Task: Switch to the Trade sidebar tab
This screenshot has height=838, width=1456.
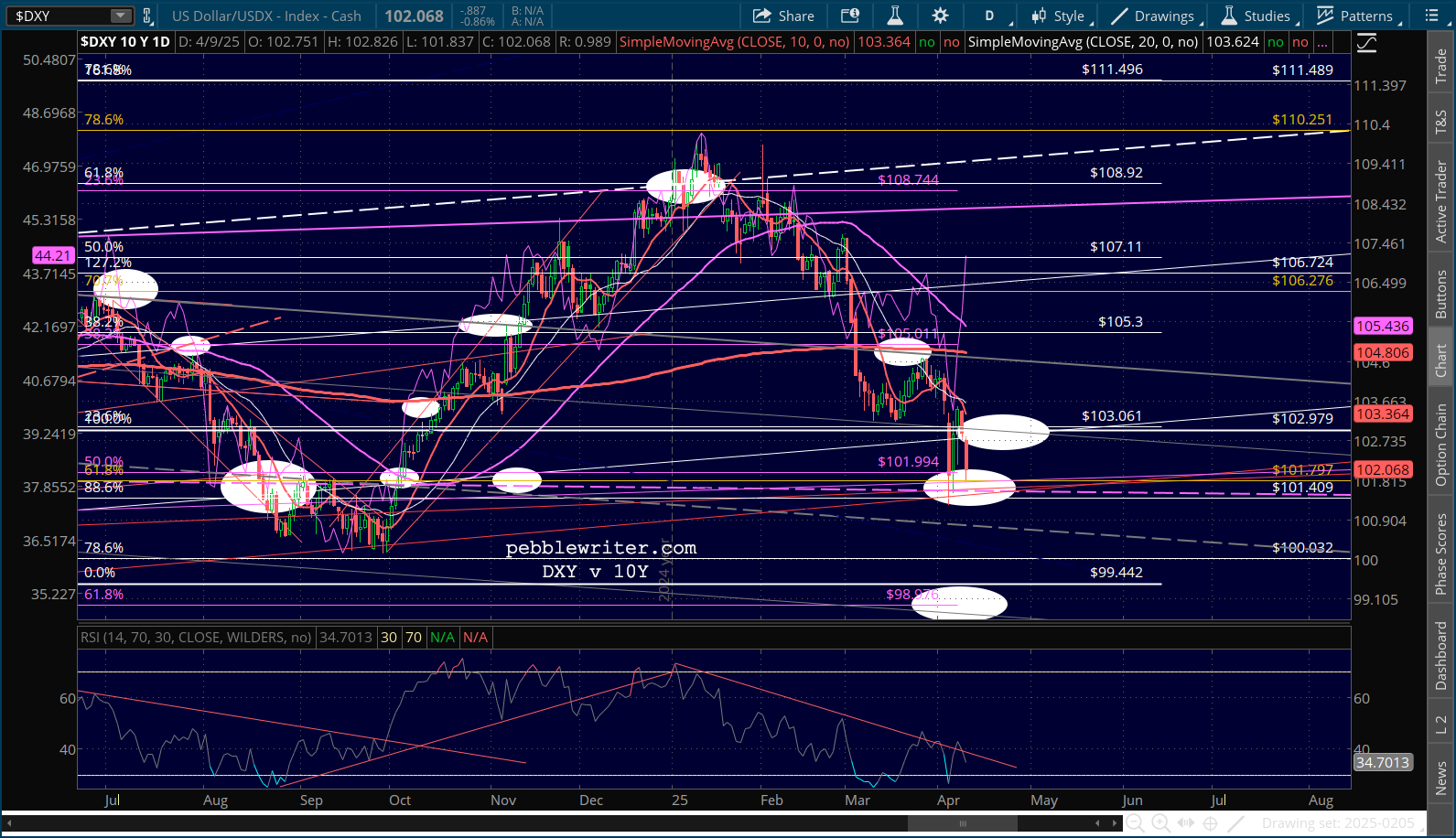Action: tap(1441, 66)
